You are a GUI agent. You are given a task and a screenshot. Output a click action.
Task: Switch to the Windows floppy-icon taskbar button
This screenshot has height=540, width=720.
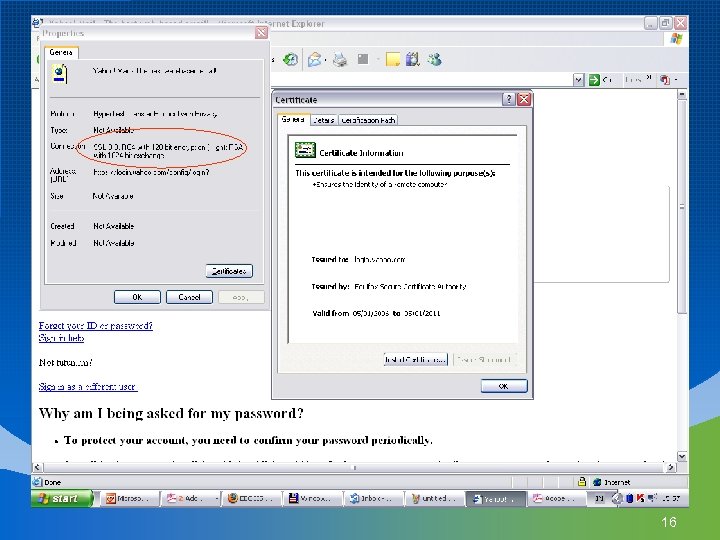coord(313,499)
